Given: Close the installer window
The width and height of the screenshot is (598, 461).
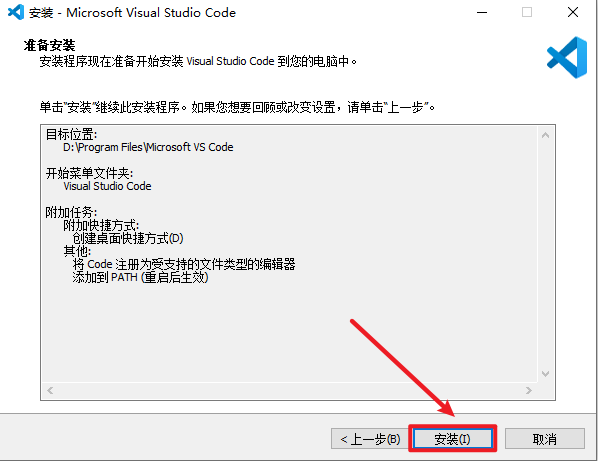Looking at the screenshot, I should [x=573, y=12].
